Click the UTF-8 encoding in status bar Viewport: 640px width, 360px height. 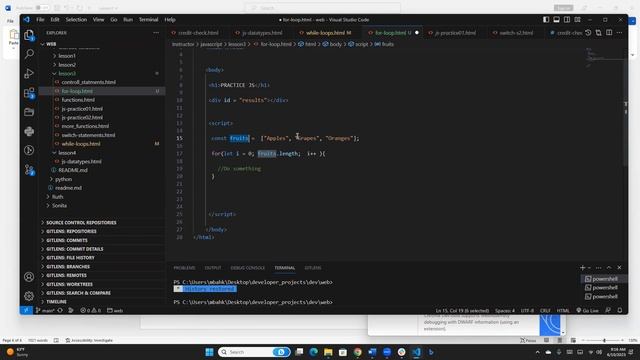(x=527, y=311)
